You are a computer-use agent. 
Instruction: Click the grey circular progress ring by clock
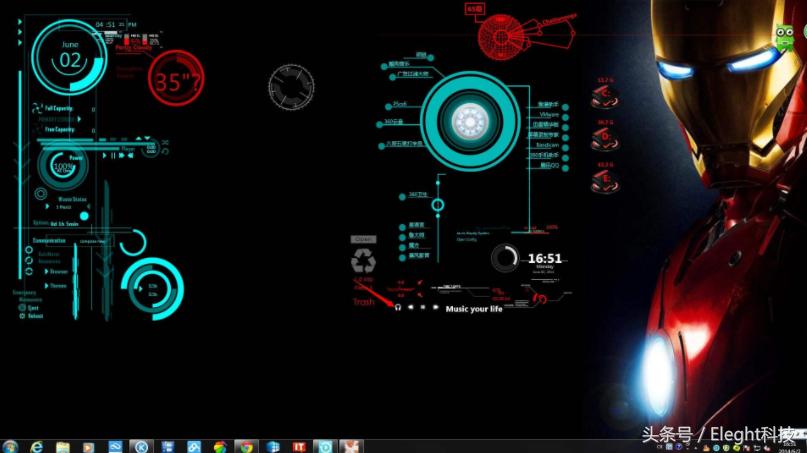click(x=505, y=258)
